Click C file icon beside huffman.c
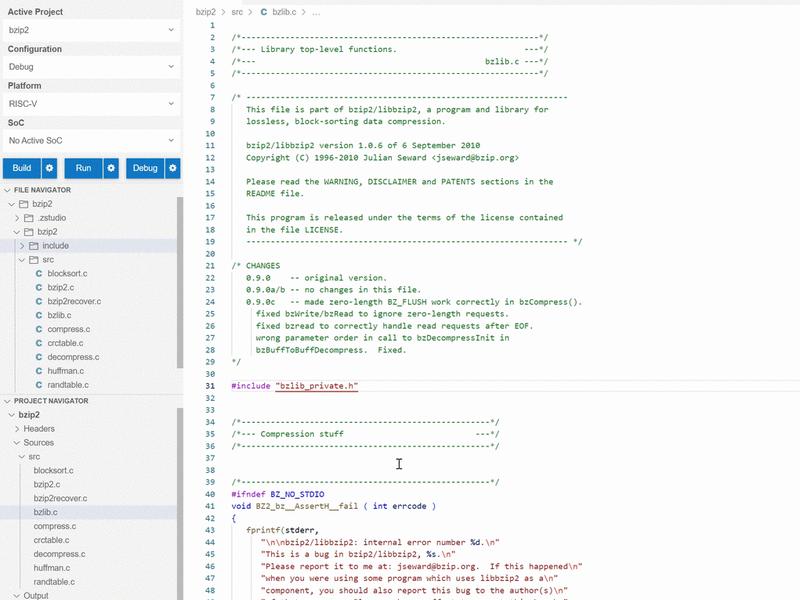Screen dimensions: 800x600 click(x=39, y=371)
